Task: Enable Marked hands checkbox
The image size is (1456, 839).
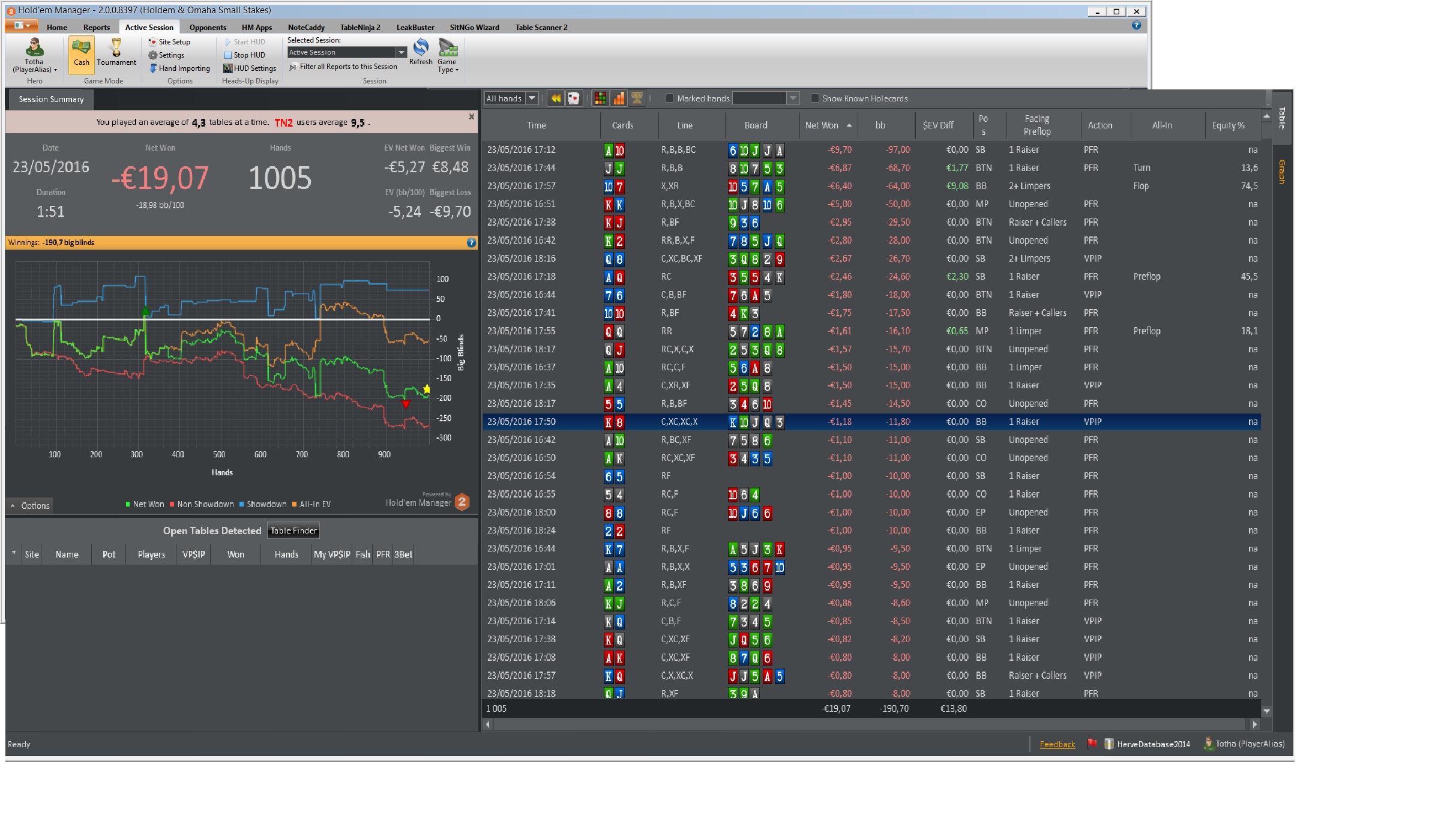Action: 669,98
